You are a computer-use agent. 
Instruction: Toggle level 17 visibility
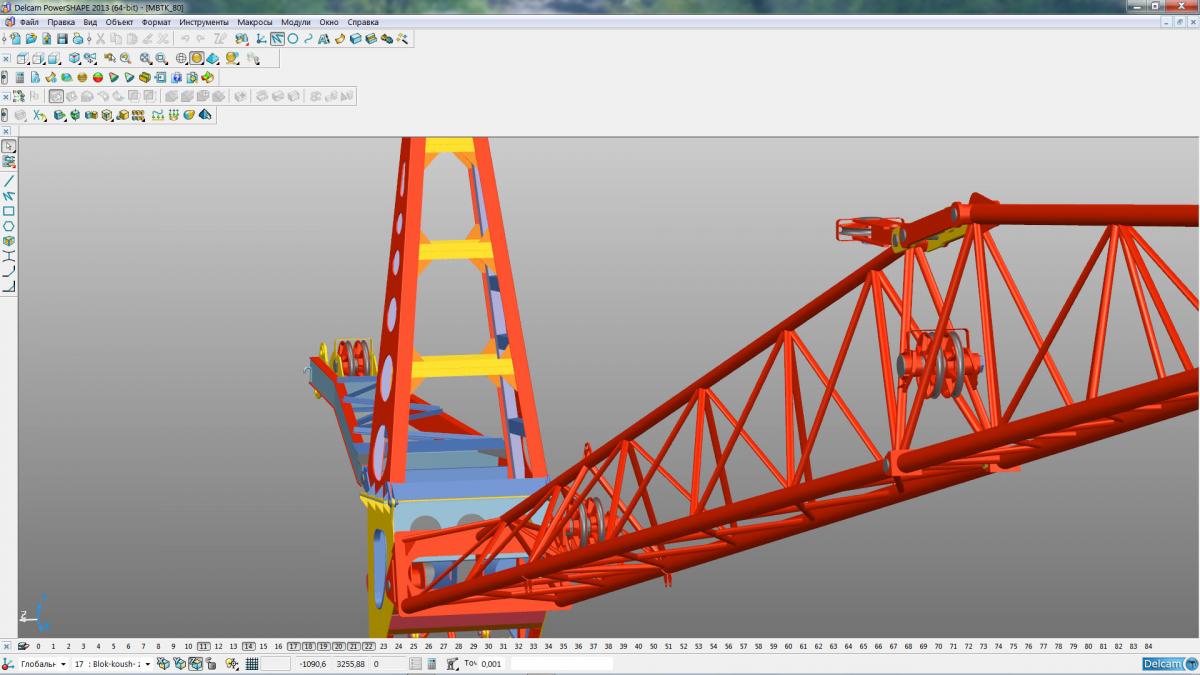pos(293,646)
